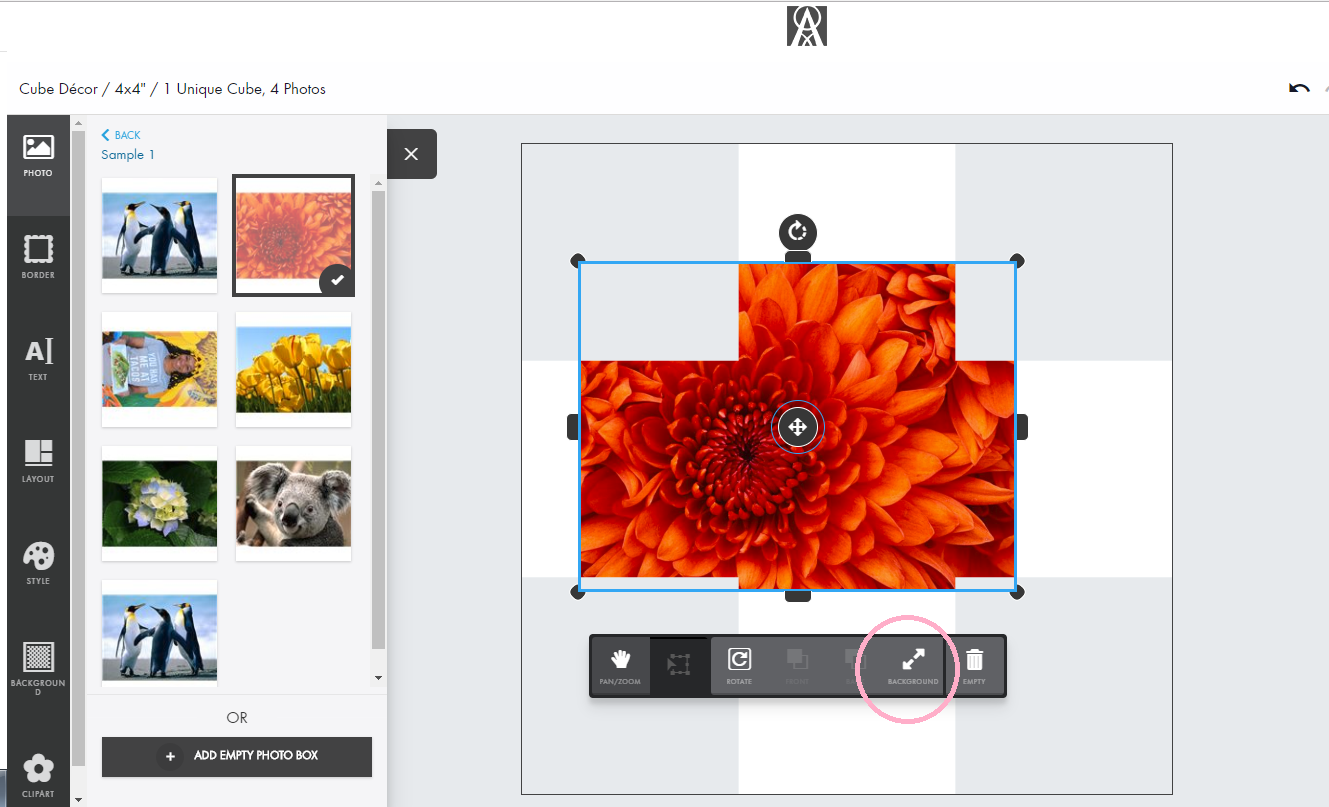Set photo as Background with expand arrows
Viewport: 1329px width, 807px height.
[x=913, y=666]
